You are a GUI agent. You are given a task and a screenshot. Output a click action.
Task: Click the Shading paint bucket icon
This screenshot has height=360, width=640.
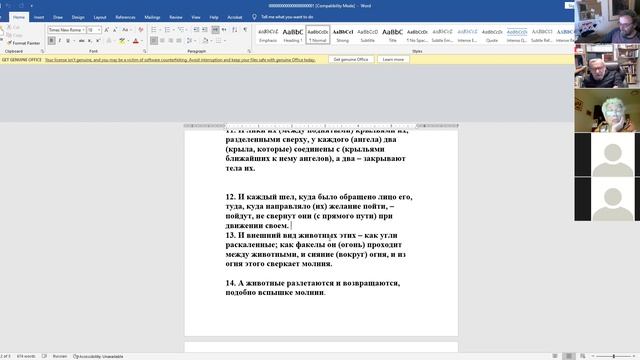[x=205, y=40]
